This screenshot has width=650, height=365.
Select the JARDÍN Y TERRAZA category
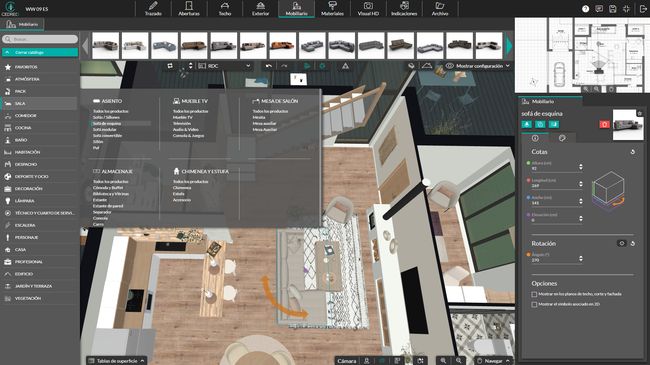pos(39,286)
